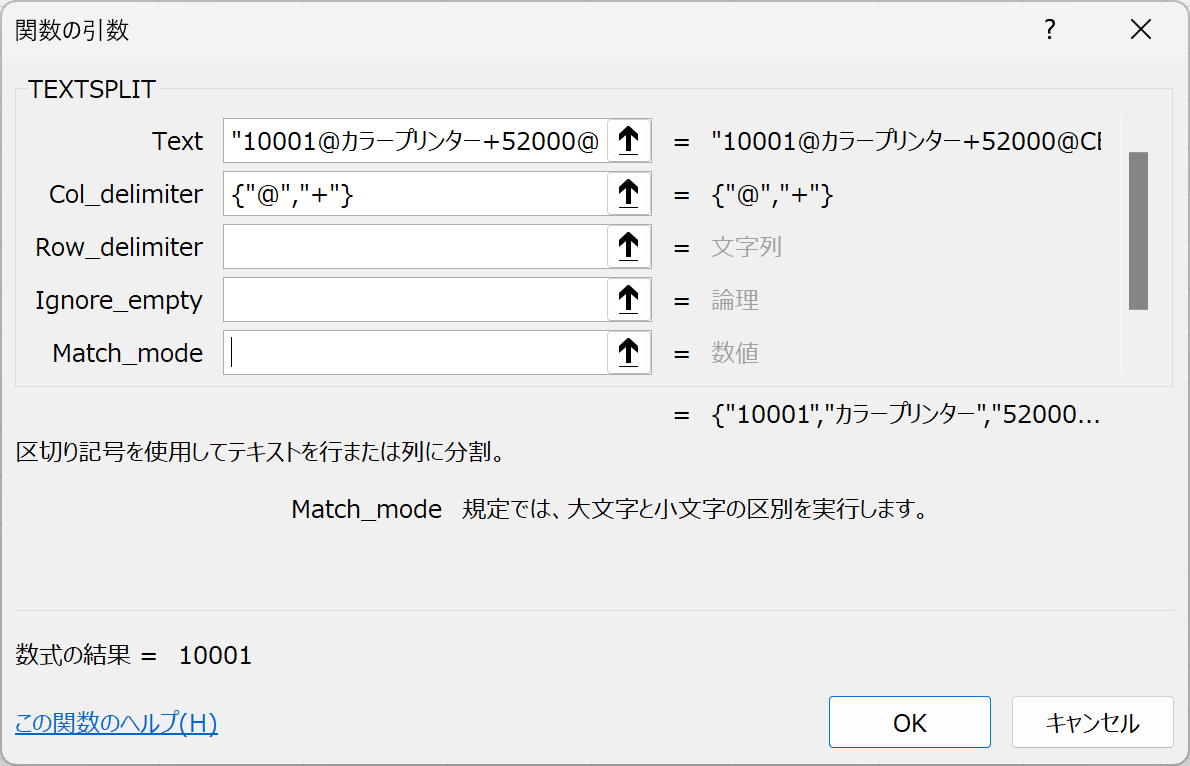Click the array preview starting {"10001"
1190x766 pixels.
coord(905,415)
